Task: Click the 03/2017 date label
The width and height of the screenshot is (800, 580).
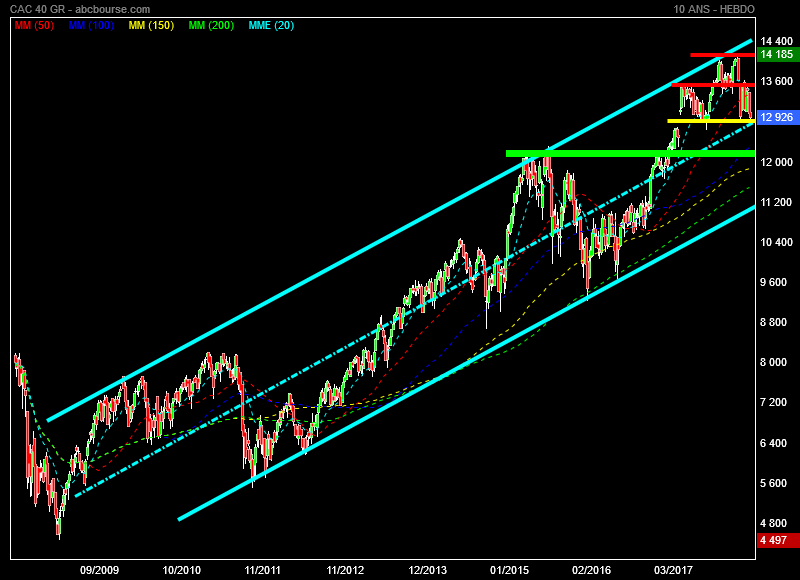Action: coord(673,570)
